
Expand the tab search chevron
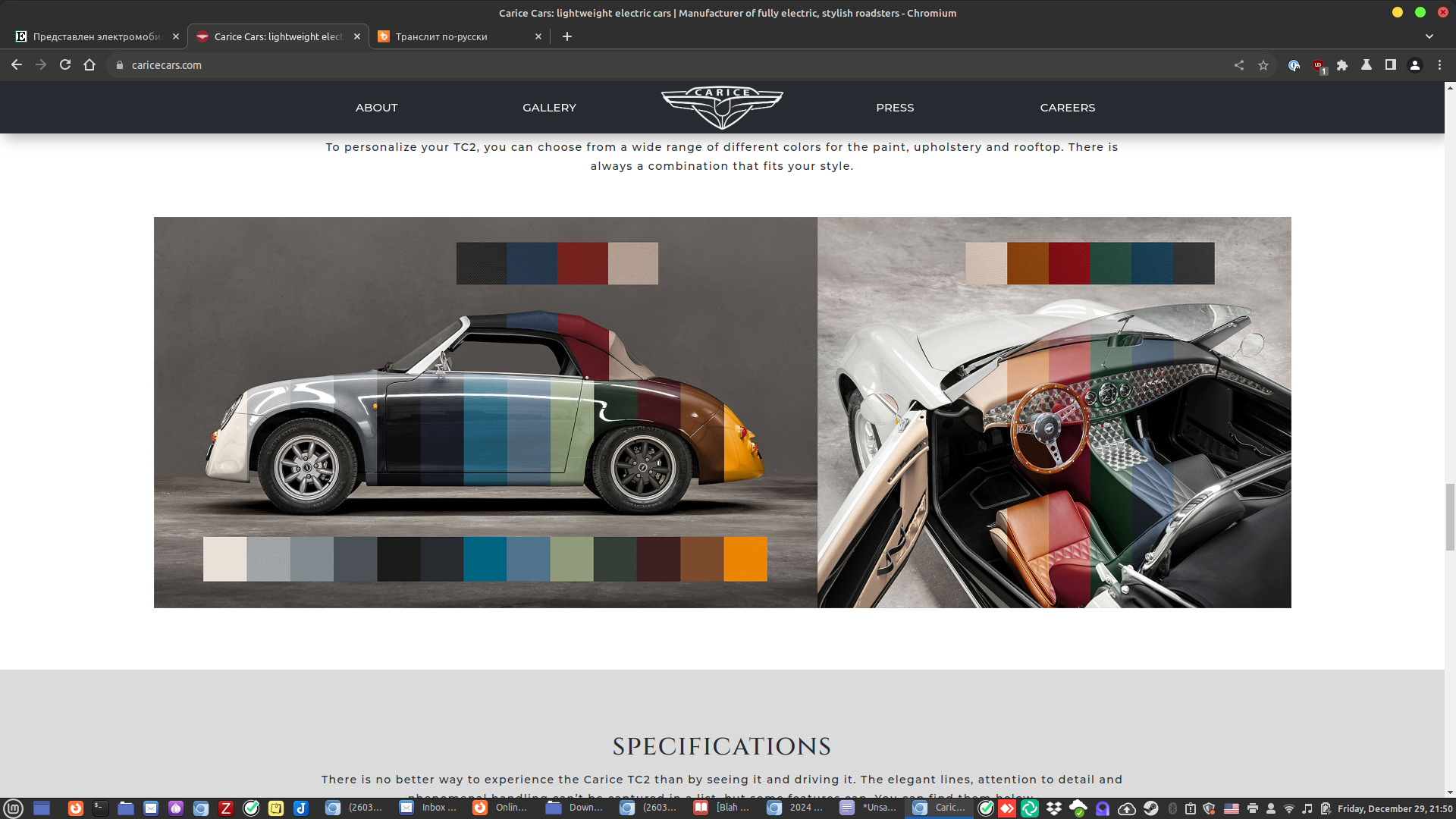pyautogui.click(x=1429, y=36)
